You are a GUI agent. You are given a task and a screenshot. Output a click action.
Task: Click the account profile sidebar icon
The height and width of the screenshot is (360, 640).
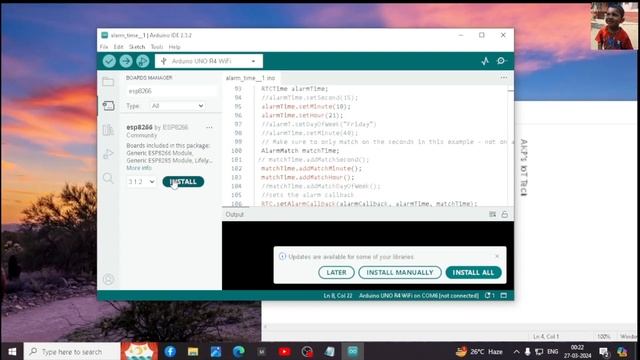[108, 279]
